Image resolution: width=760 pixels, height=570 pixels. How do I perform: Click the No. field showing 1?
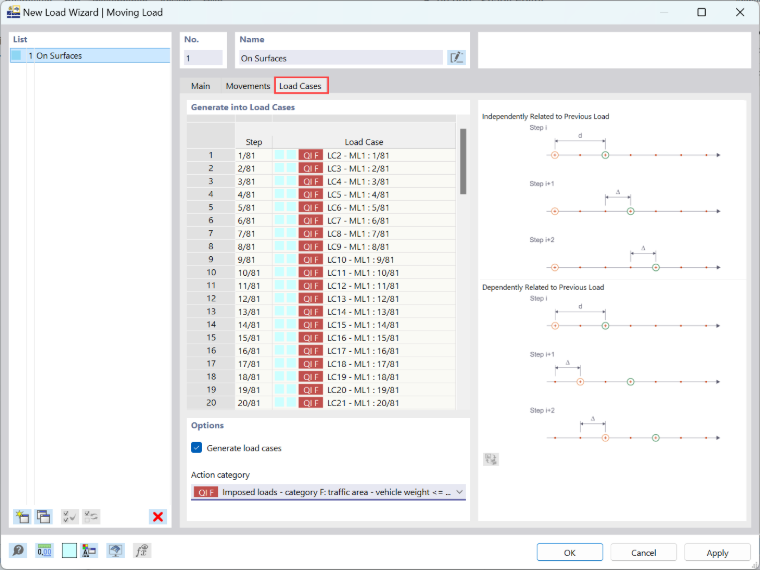click(203, 58)
